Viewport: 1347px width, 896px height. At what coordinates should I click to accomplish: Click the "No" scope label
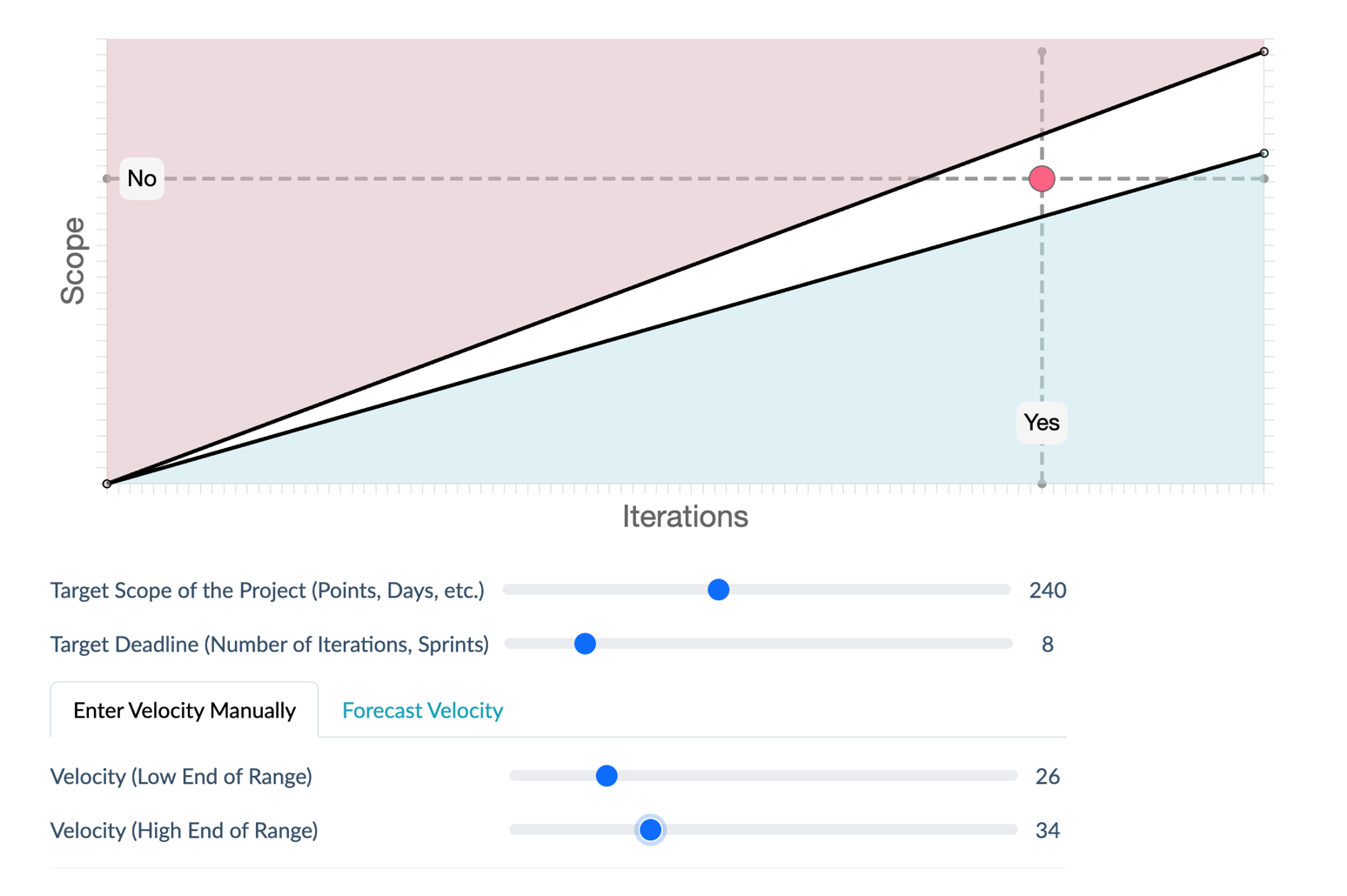click(142, 178)
